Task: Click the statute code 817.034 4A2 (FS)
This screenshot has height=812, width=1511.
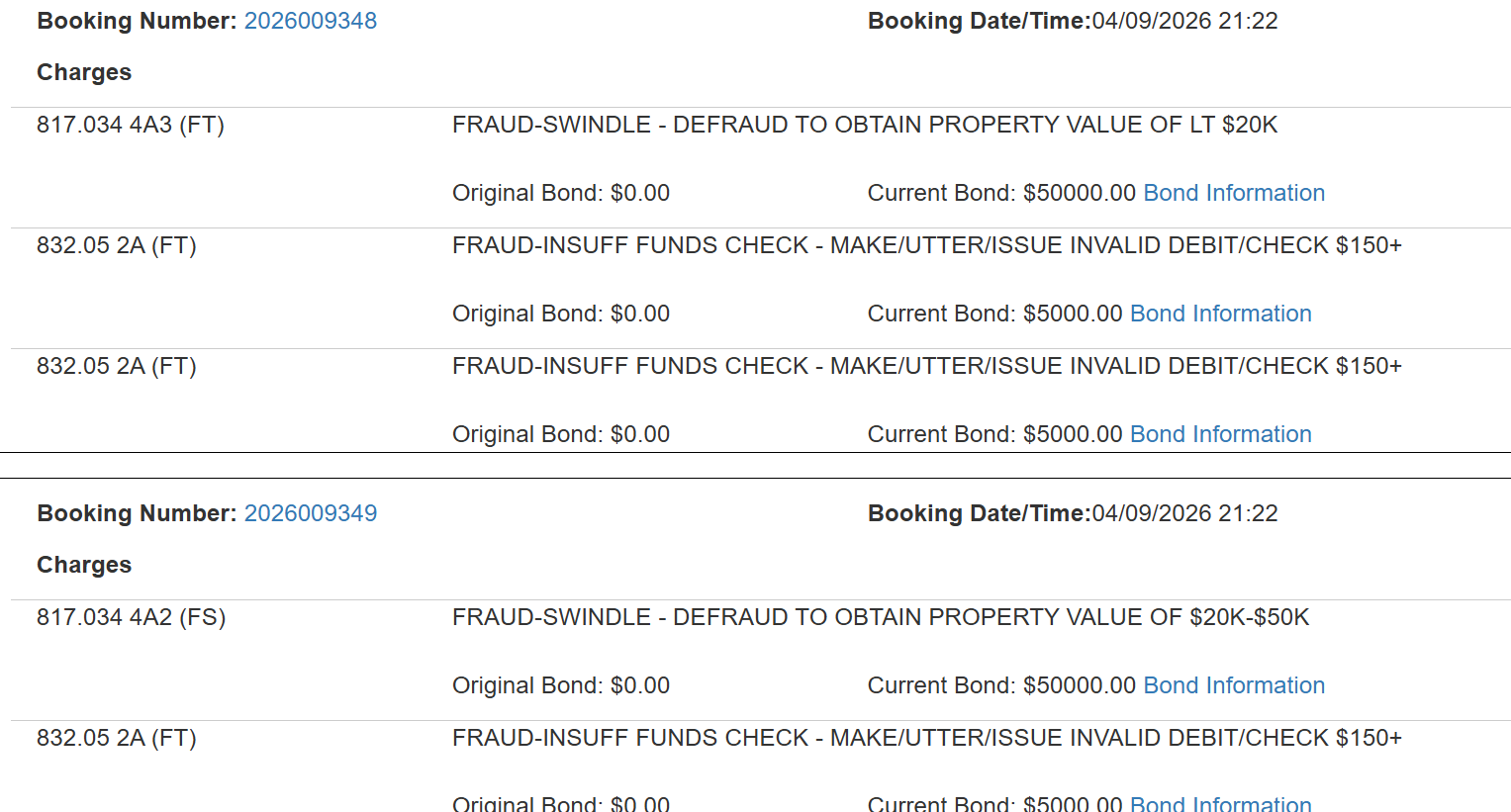Action: coord(131,617)
